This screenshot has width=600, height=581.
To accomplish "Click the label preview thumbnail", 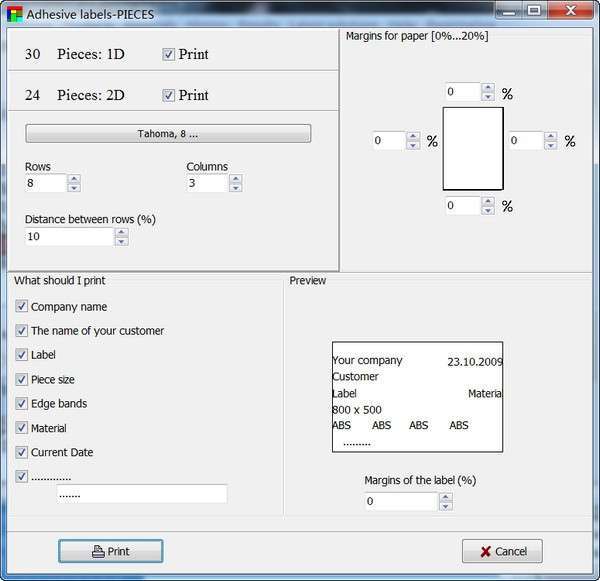I will click(417, 397).
